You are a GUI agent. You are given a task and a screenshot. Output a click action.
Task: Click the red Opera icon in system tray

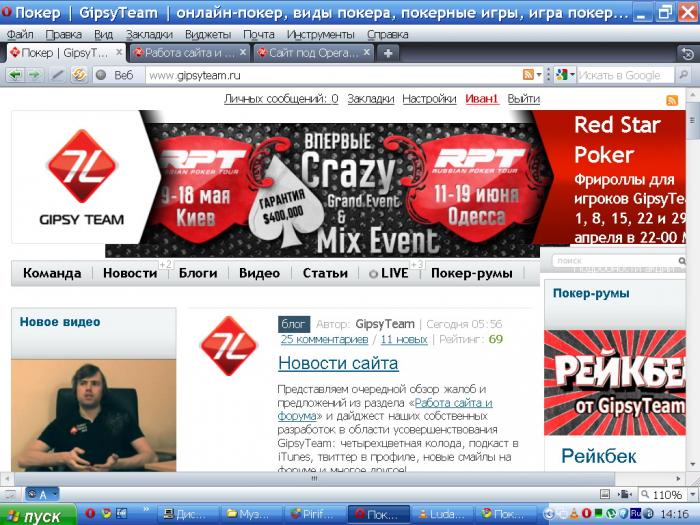point(586,514)
